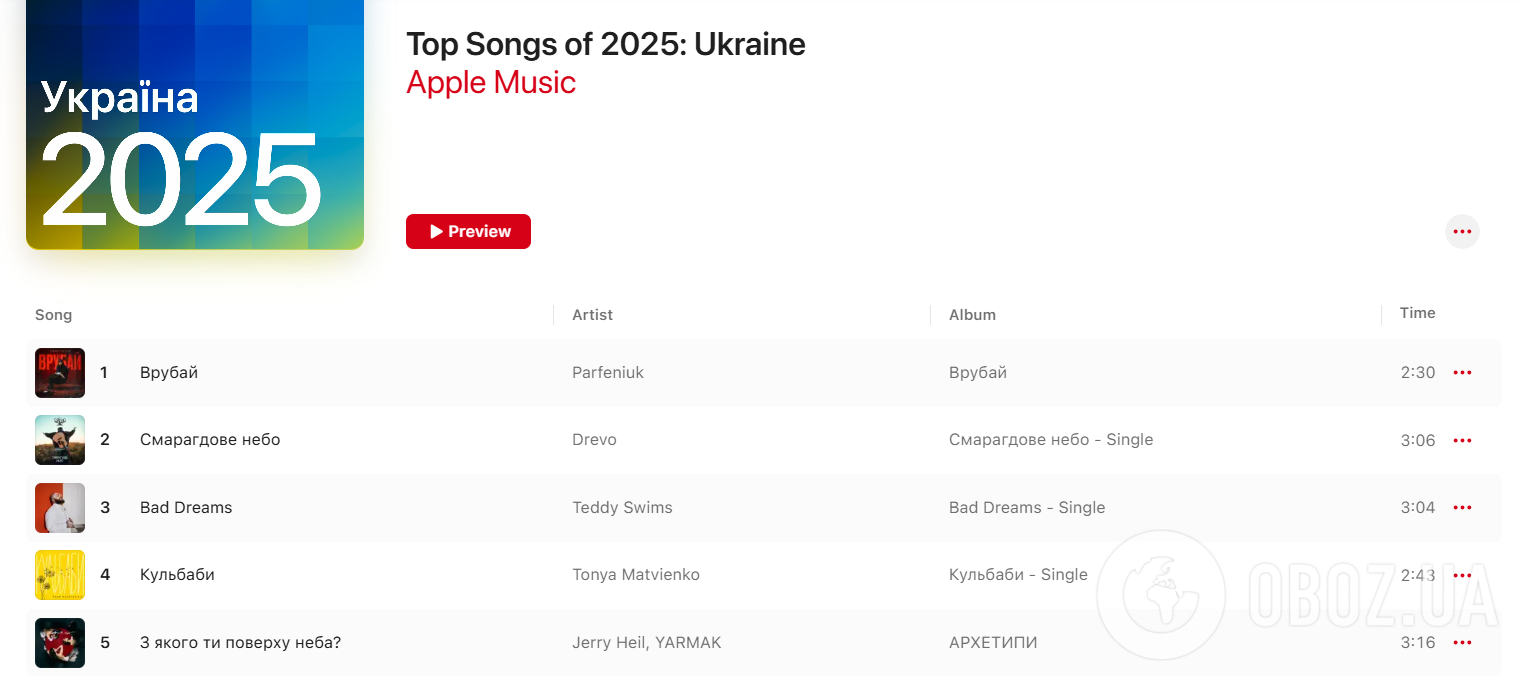Click the OBOZ.UA globe watermark icon

click(1161, 594)
